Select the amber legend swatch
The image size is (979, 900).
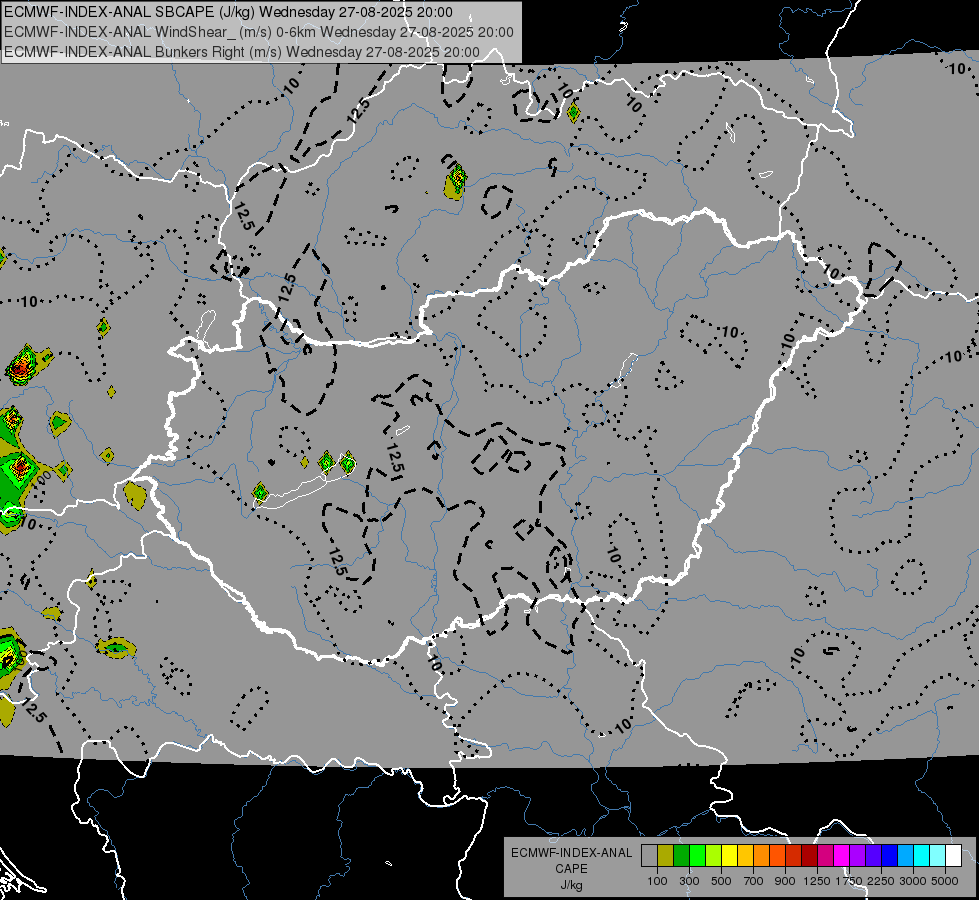[x=745, y=856]
